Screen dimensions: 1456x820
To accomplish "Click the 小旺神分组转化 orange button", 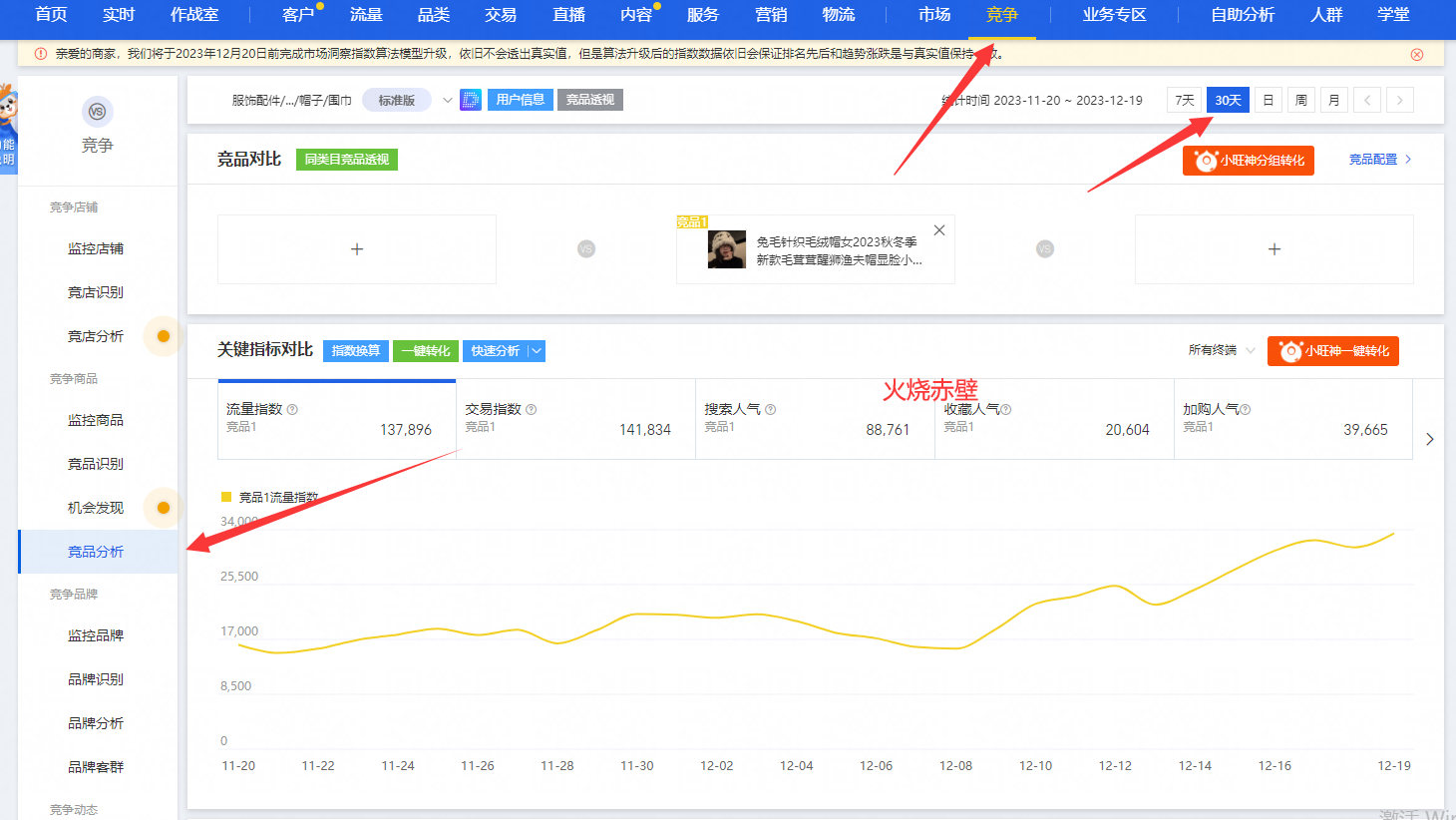I will (x=1249, y=161).
